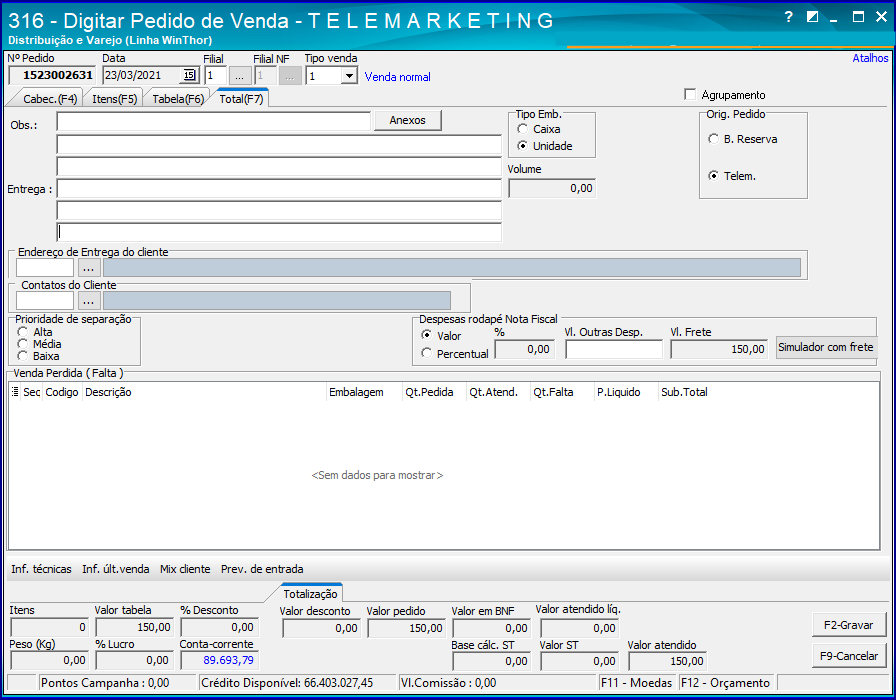896x700 pixels.
Task: Expand the Tipo venda dropdown
Action: (x=349, y=76)
